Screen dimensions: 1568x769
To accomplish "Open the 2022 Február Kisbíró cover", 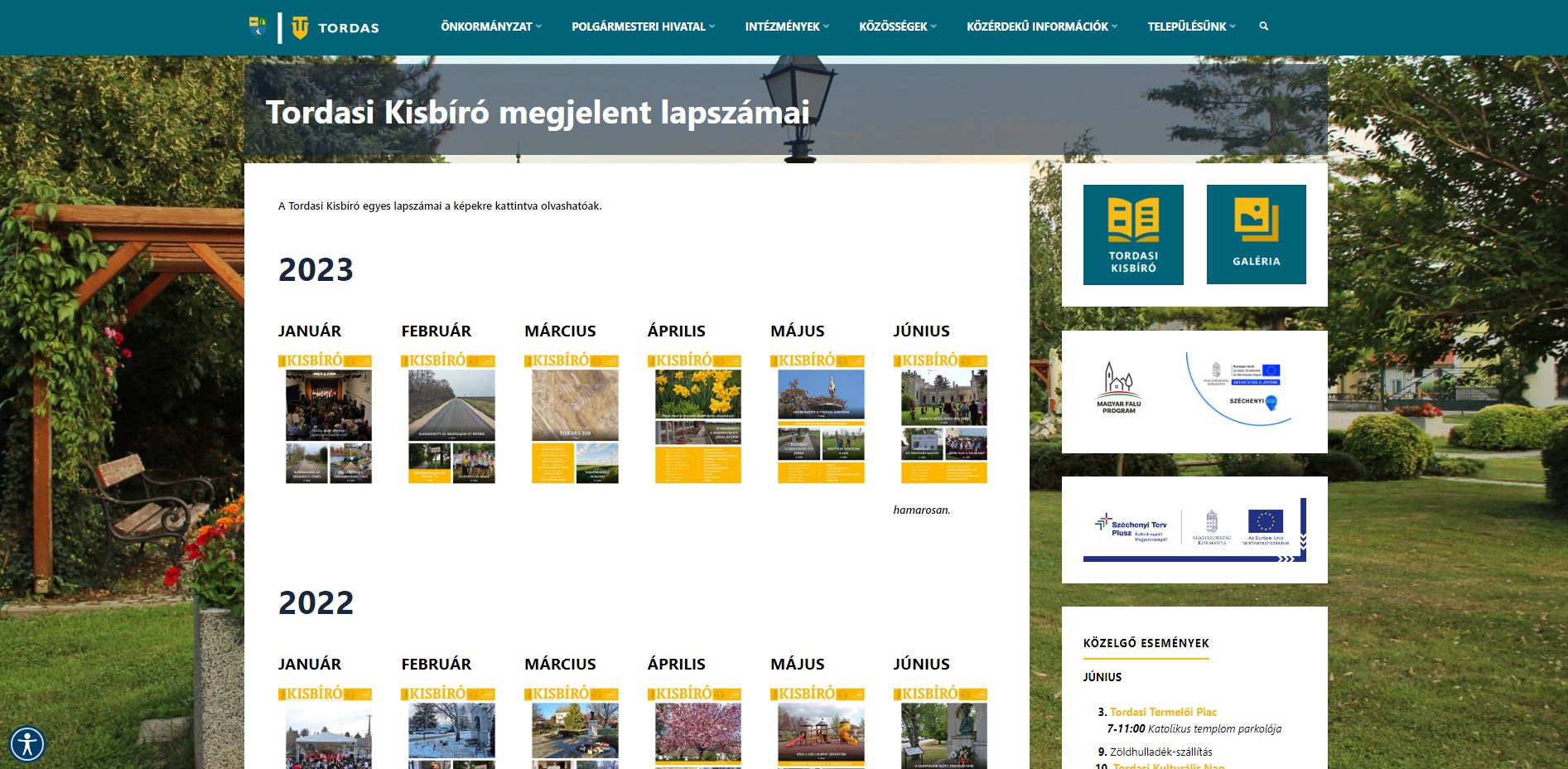I will pos(448,728).
